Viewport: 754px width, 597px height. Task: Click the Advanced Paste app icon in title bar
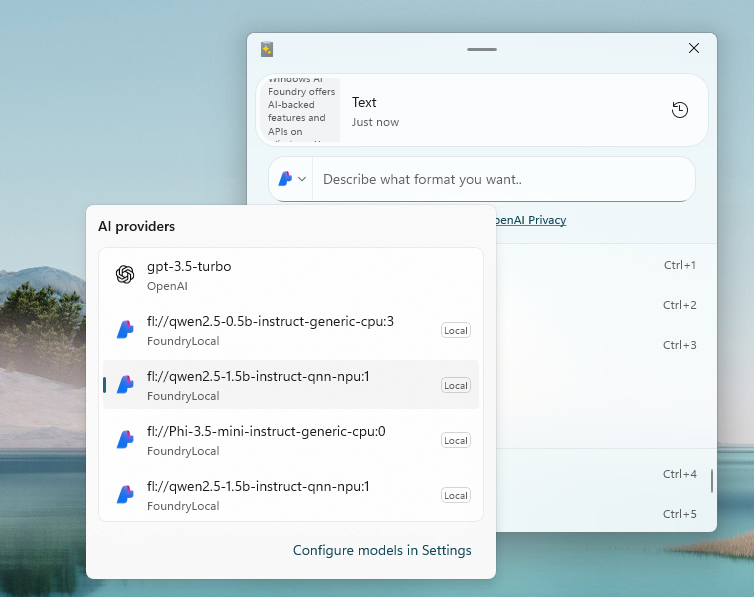[267, 49]
